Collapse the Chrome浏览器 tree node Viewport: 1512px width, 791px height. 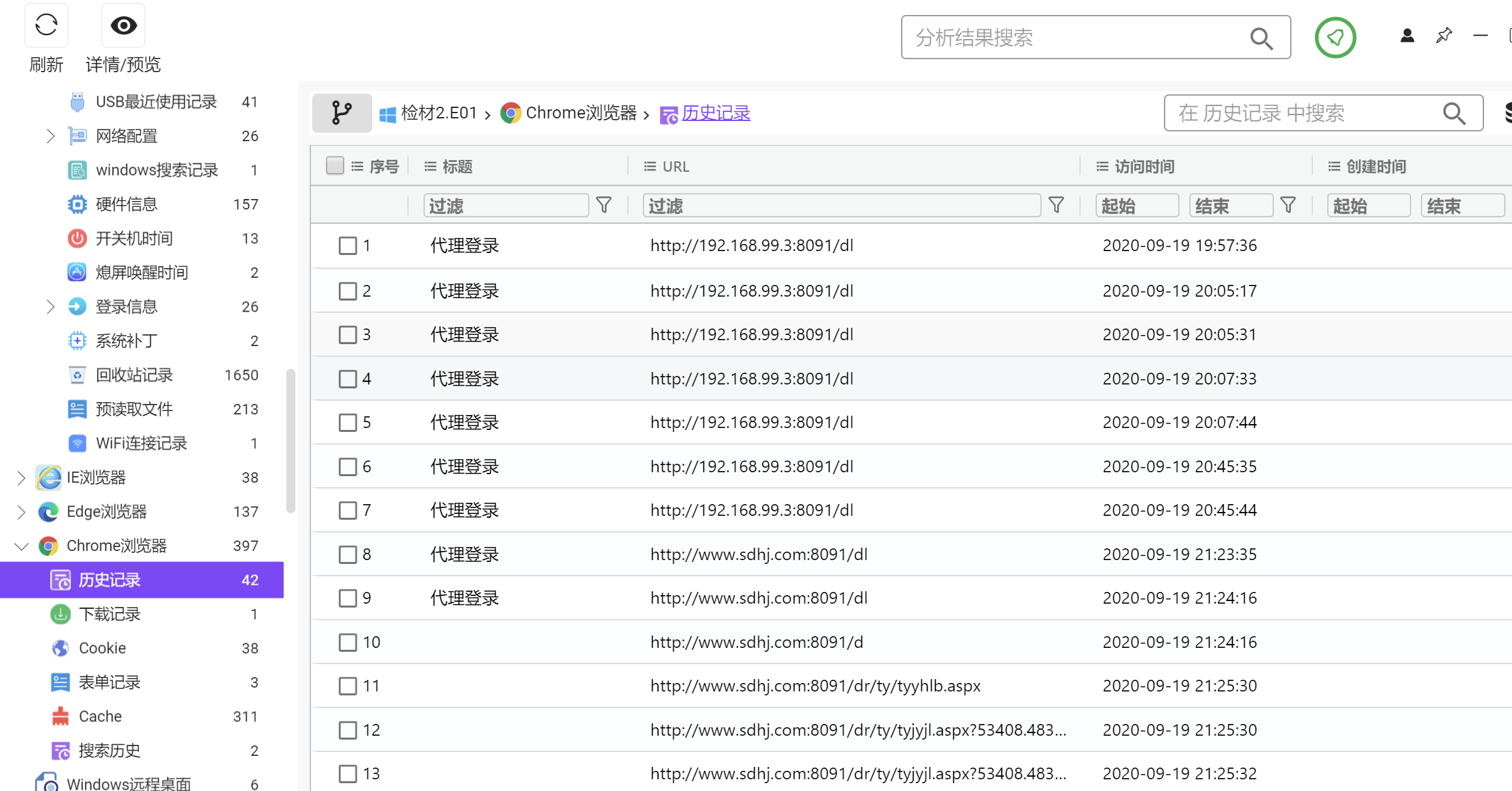pyautogui.click(x=21, y=546)
